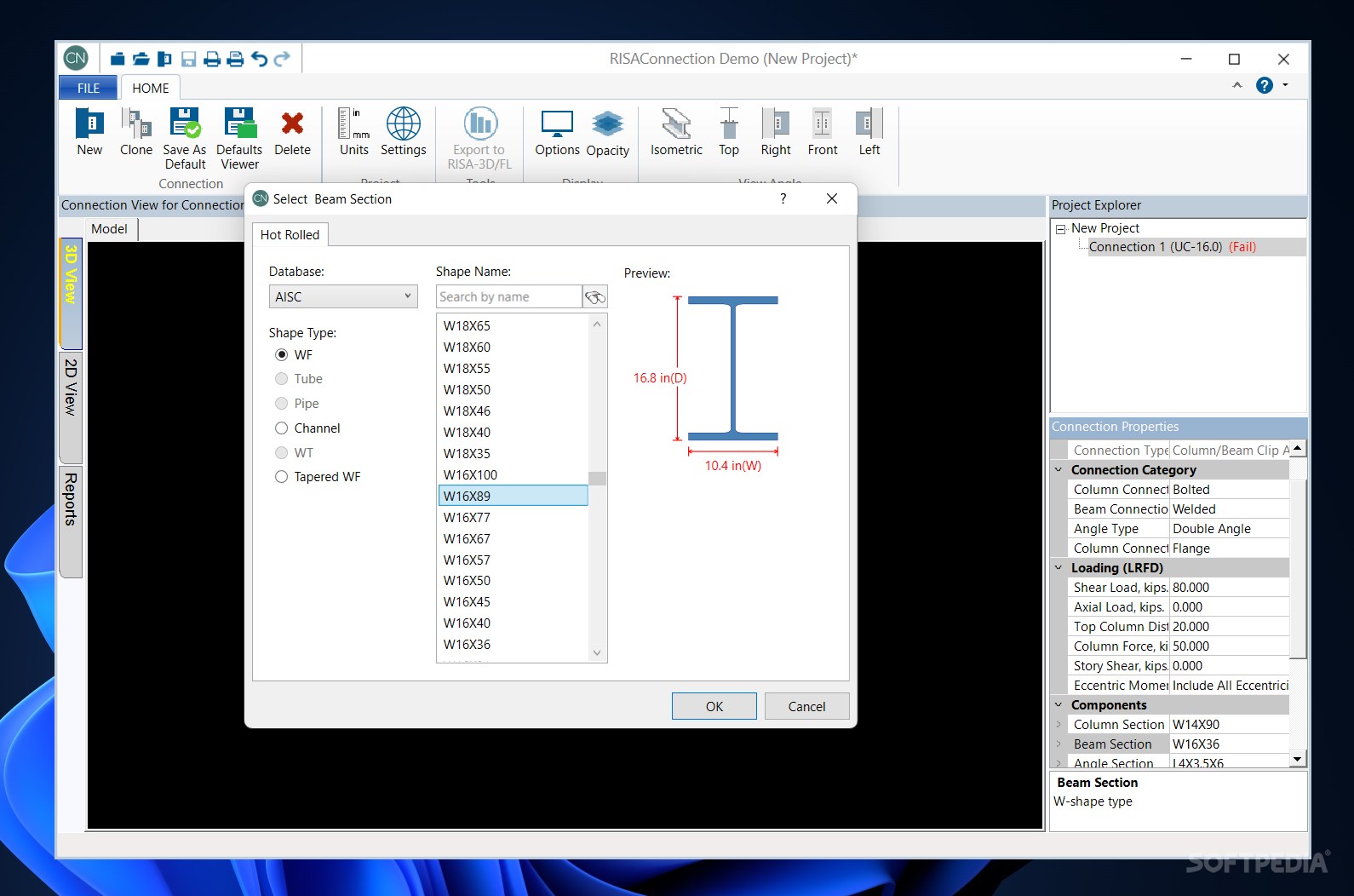Open display Options monitor icon
The image size is (1354, 896).
(x=557, y=124)
